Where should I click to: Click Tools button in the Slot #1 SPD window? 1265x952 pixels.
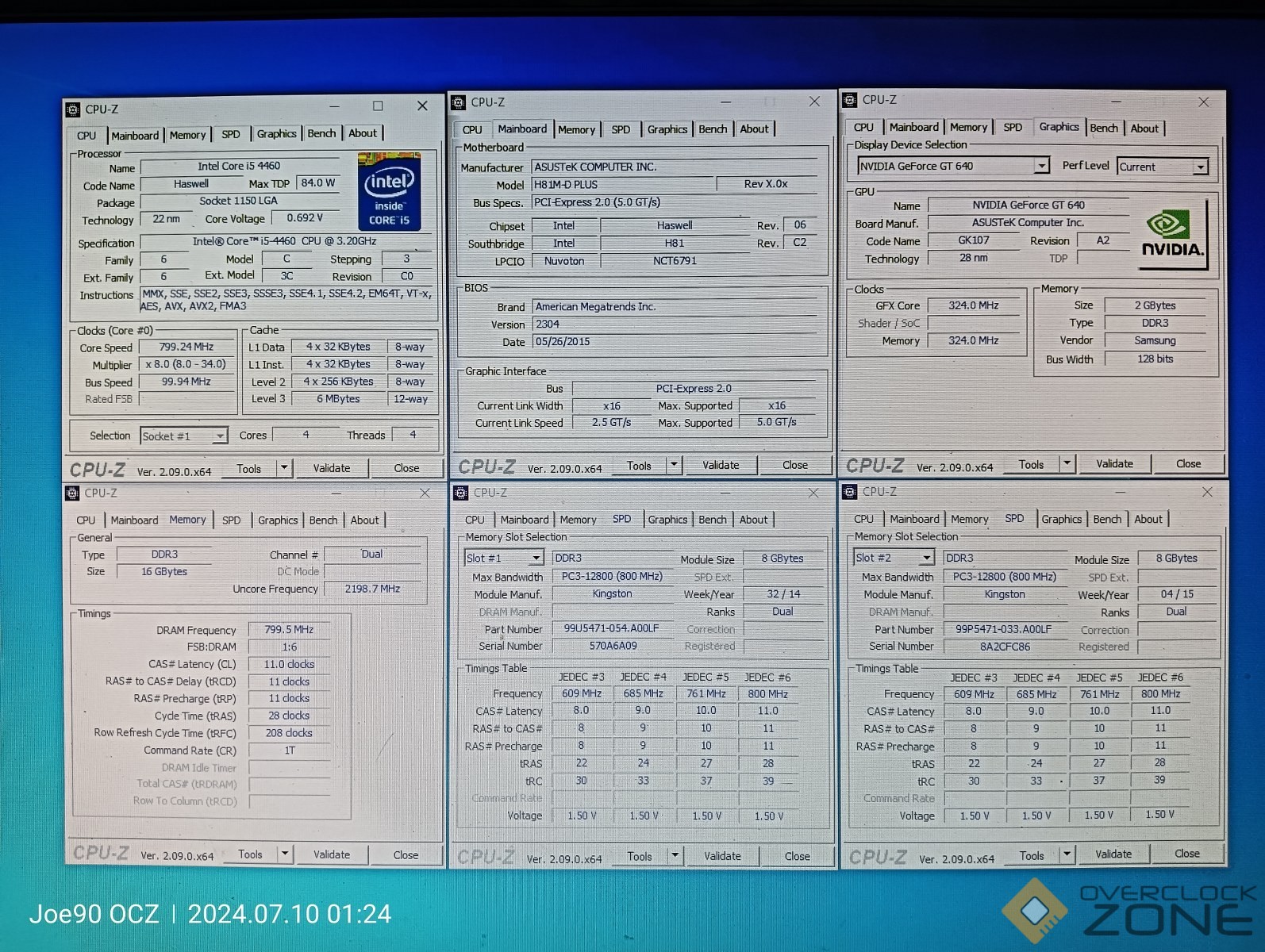tap(640, 856)
